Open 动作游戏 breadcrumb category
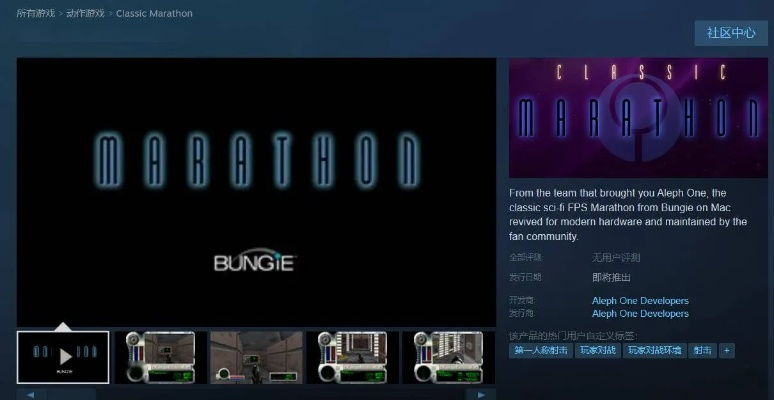Screen dimensions: 774x400 [x=86, y=14]
